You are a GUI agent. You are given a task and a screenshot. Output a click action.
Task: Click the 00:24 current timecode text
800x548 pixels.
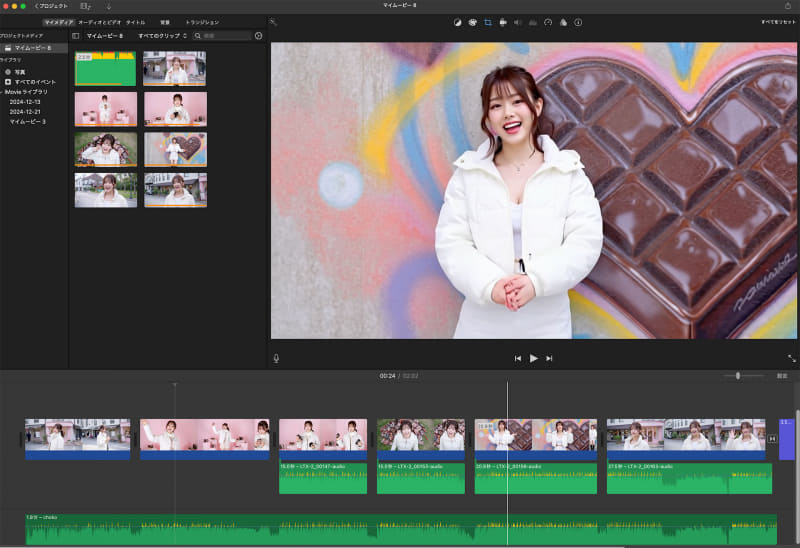click(x=387, y=376)
